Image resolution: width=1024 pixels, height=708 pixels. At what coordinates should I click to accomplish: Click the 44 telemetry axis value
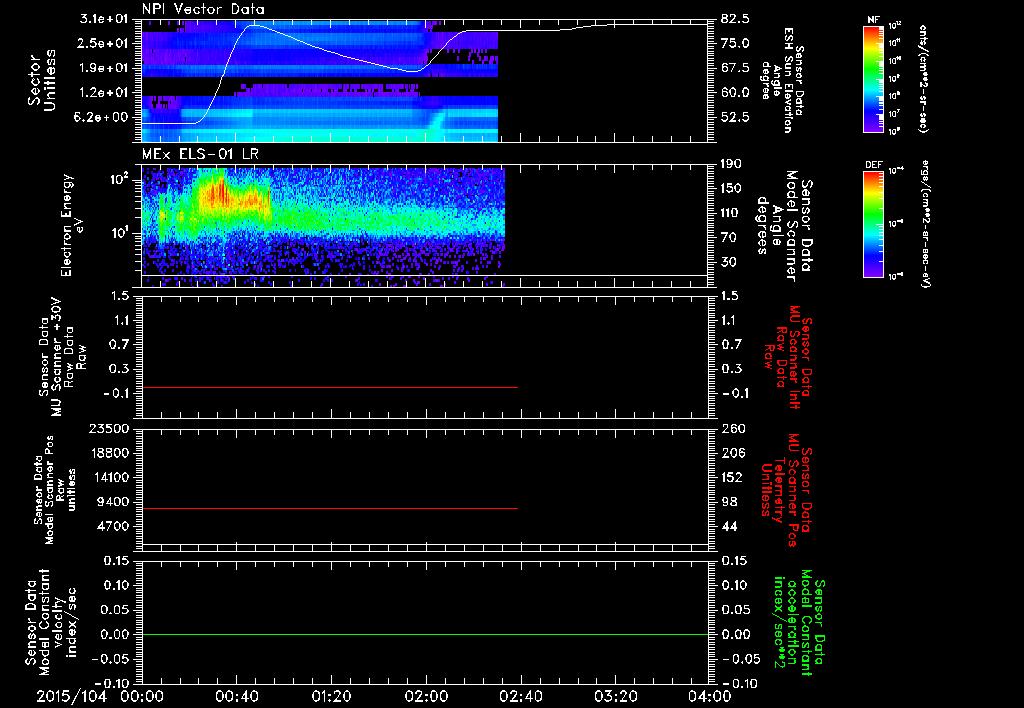(729, 526)
